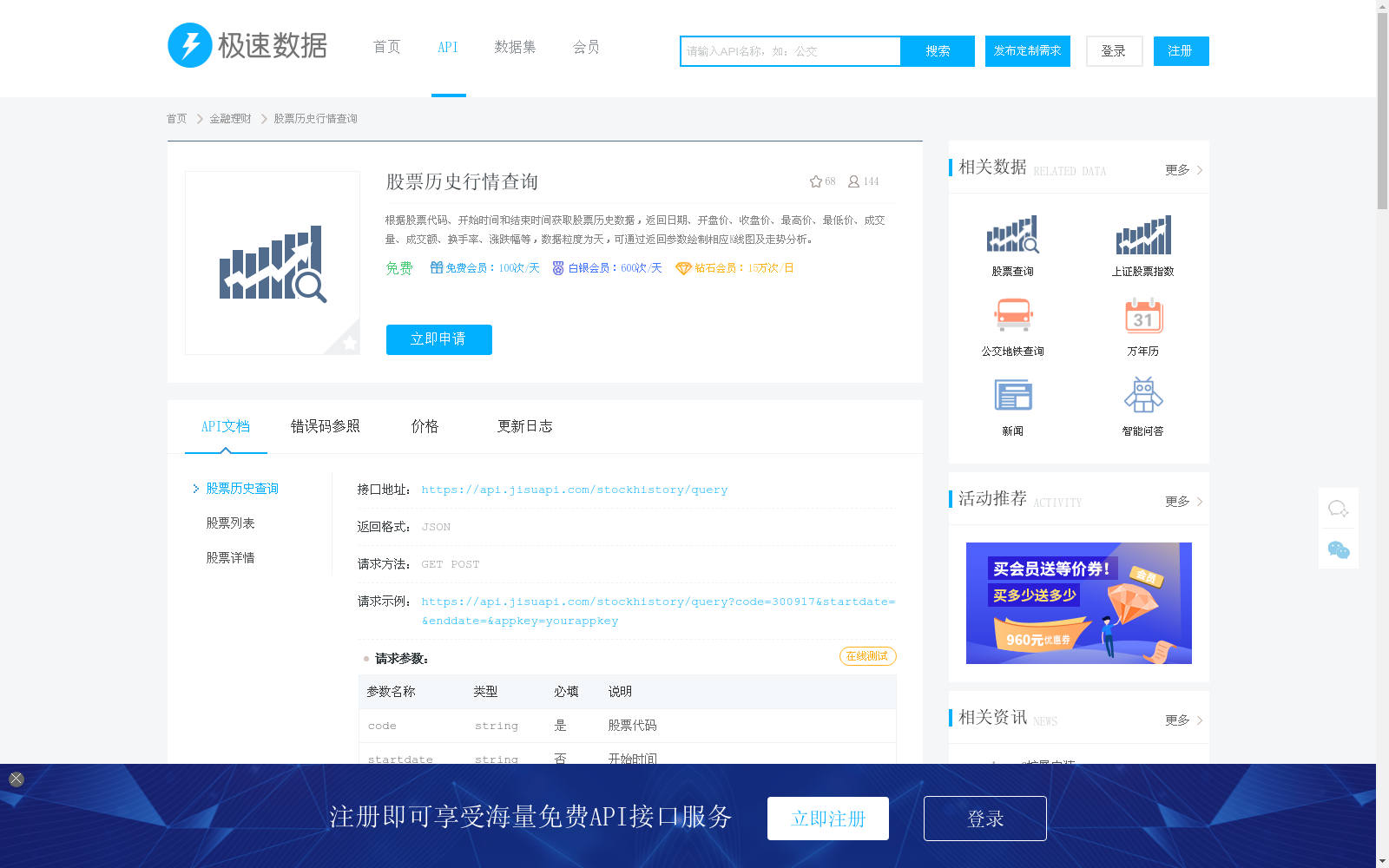The height and width of the screenshot is (868, 1389).
Task: Open the feedback bubble icon on right edge
Action: coord(1338,509)
